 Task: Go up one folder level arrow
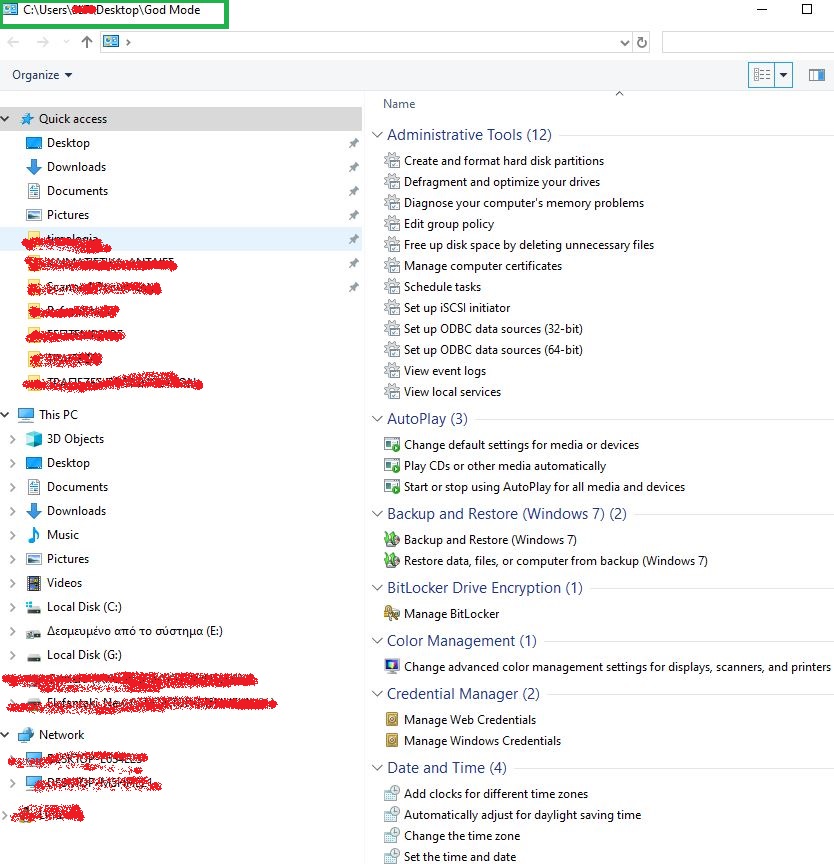(x=86, y=42)
